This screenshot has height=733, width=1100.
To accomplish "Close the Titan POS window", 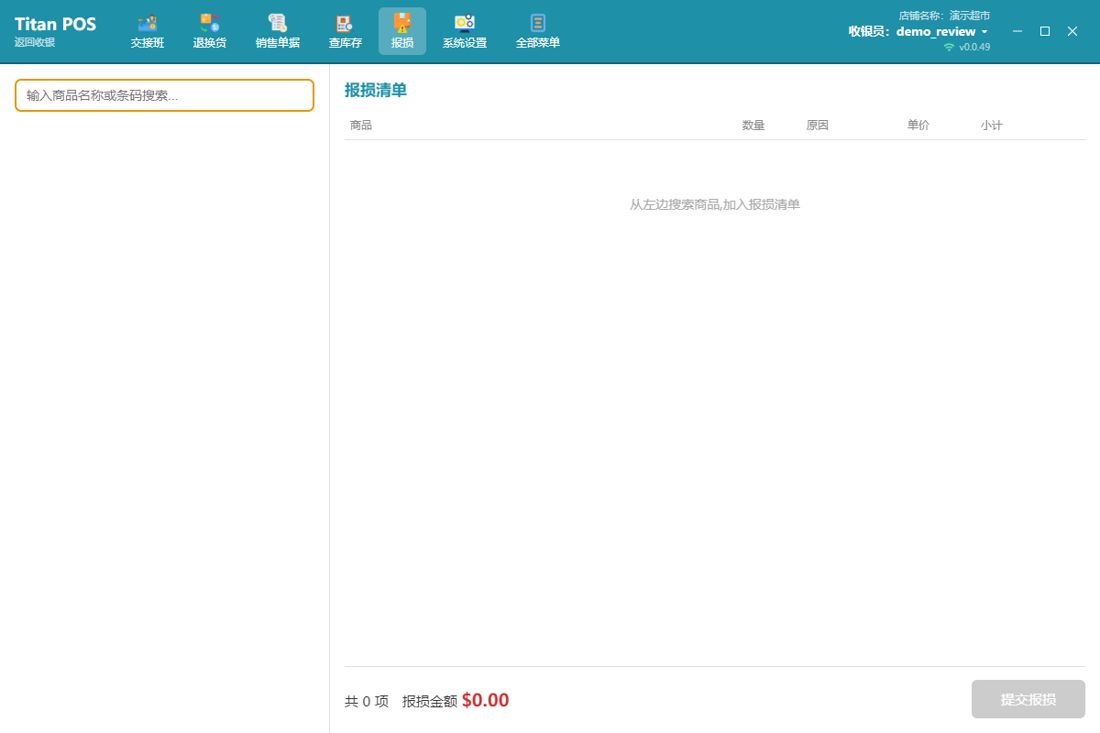I will click(x=1072, y=31).
